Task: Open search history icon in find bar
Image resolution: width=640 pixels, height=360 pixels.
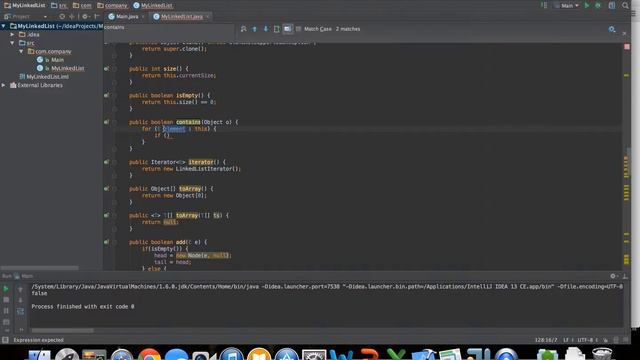Action: click(x=244, y=29)
